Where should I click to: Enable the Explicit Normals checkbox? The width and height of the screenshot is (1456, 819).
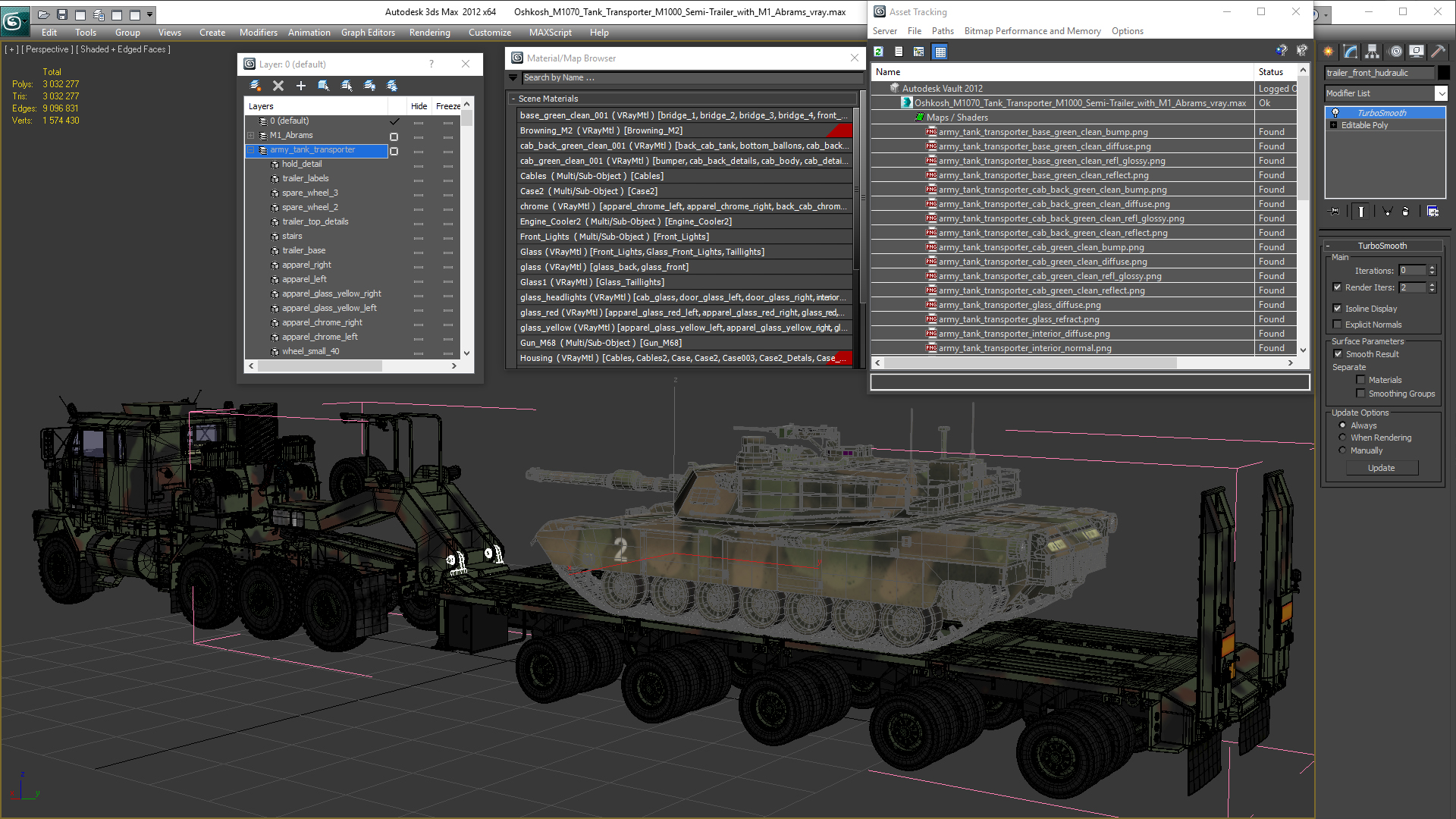[x=1337, y=325]
